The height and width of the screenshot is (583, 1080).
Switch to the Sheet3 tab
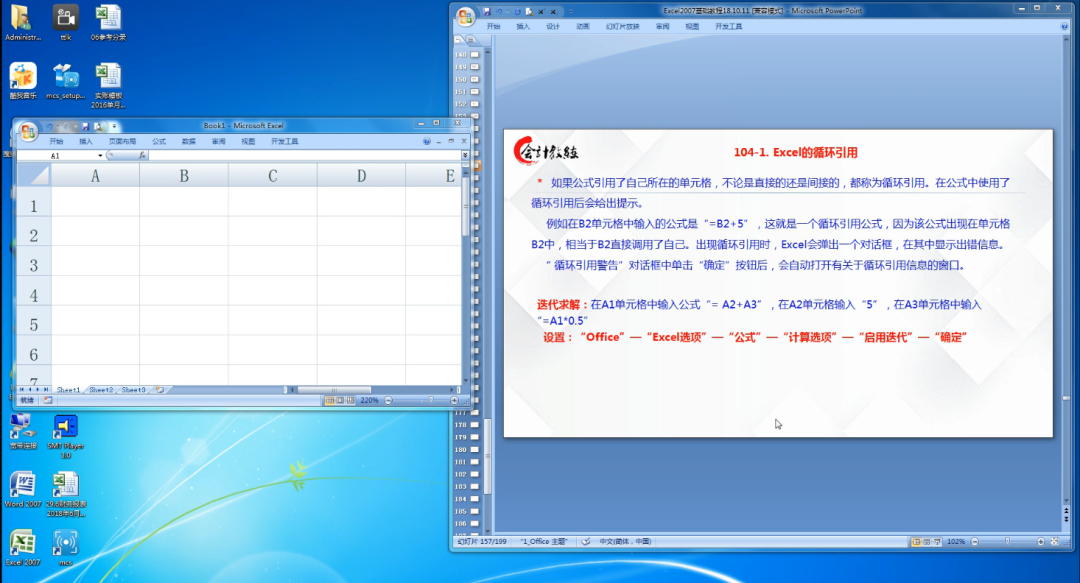pos(133,390)
